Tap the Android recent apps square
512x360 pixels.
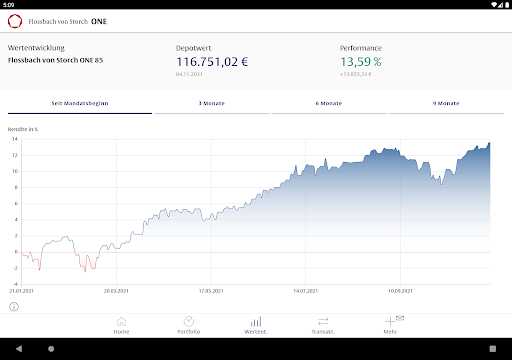(493, 349)
